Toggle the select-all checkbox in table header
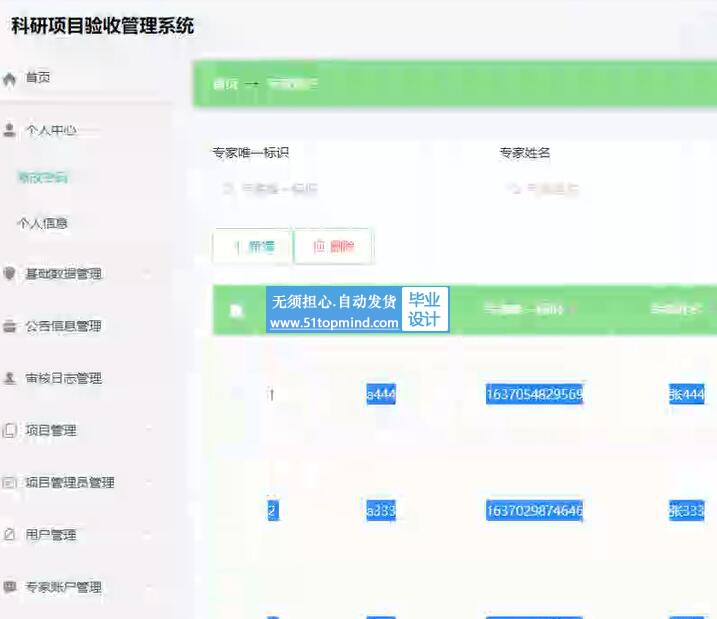This screenshot has width=717, height=619. coord(237,310)
